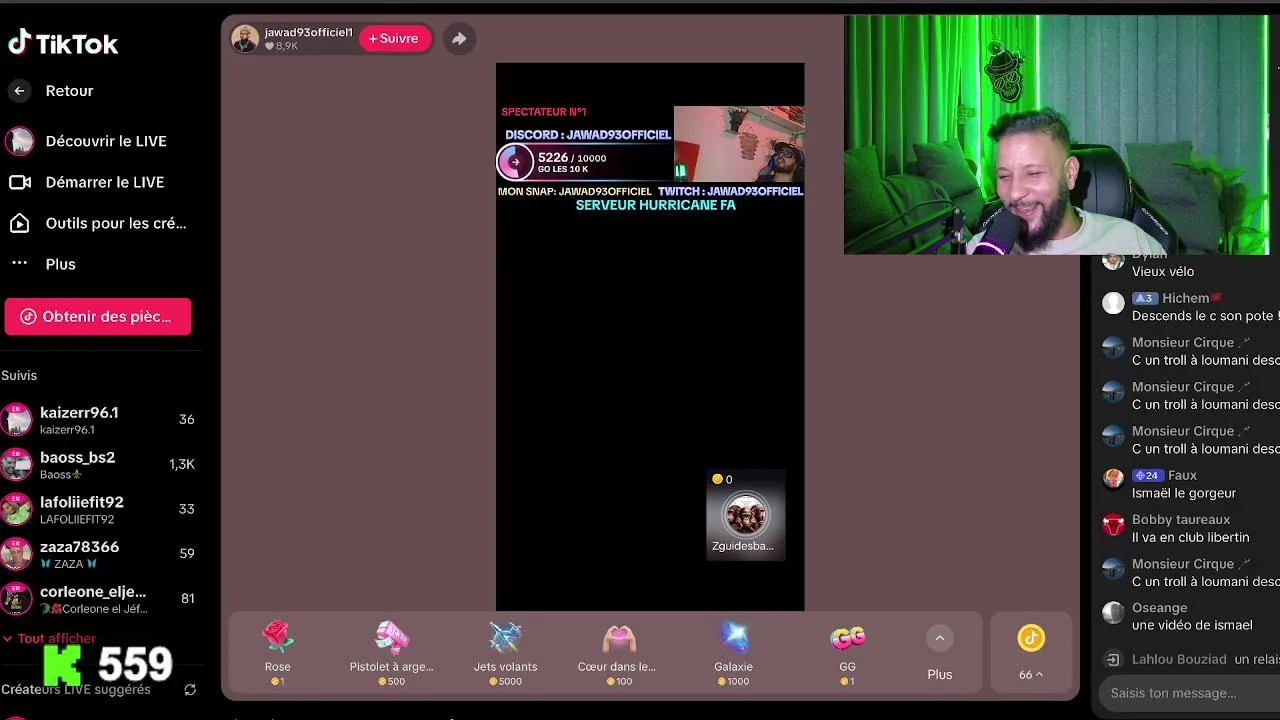Screen dimensions: 1280x720
Task: Click Créateurs LIVE suggérés heading
Action: tap(76, 690)
